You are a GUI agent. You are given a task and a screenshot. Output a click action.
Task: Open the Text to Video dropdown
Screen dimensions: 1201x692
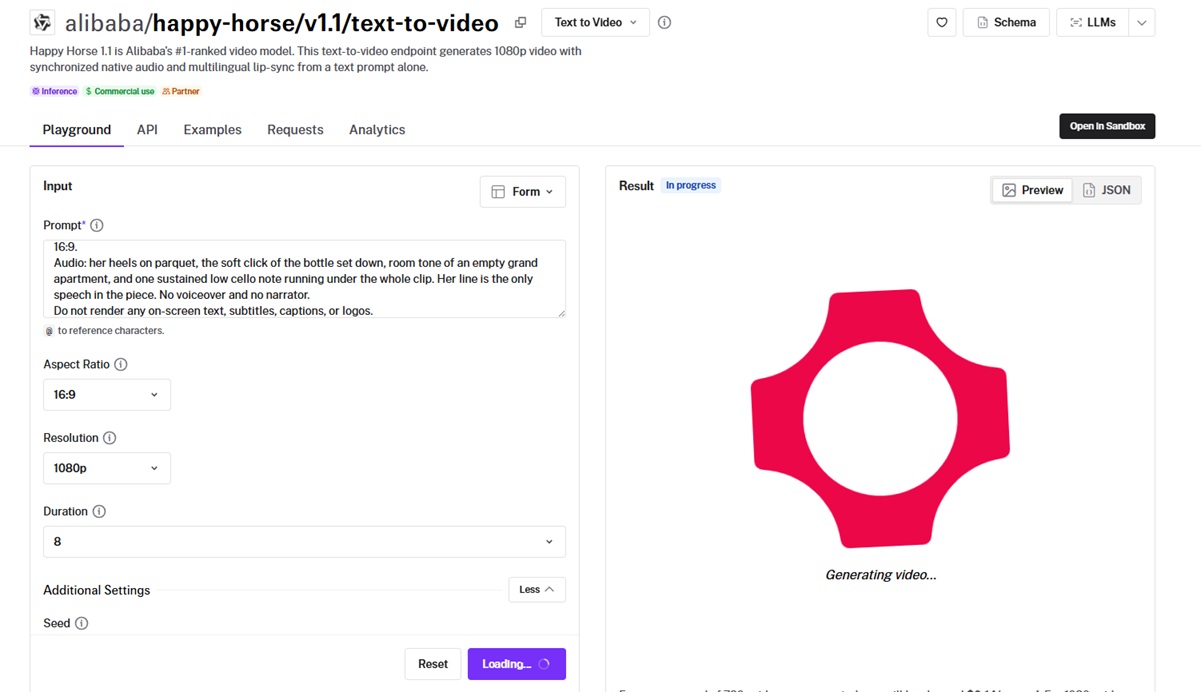595,22
